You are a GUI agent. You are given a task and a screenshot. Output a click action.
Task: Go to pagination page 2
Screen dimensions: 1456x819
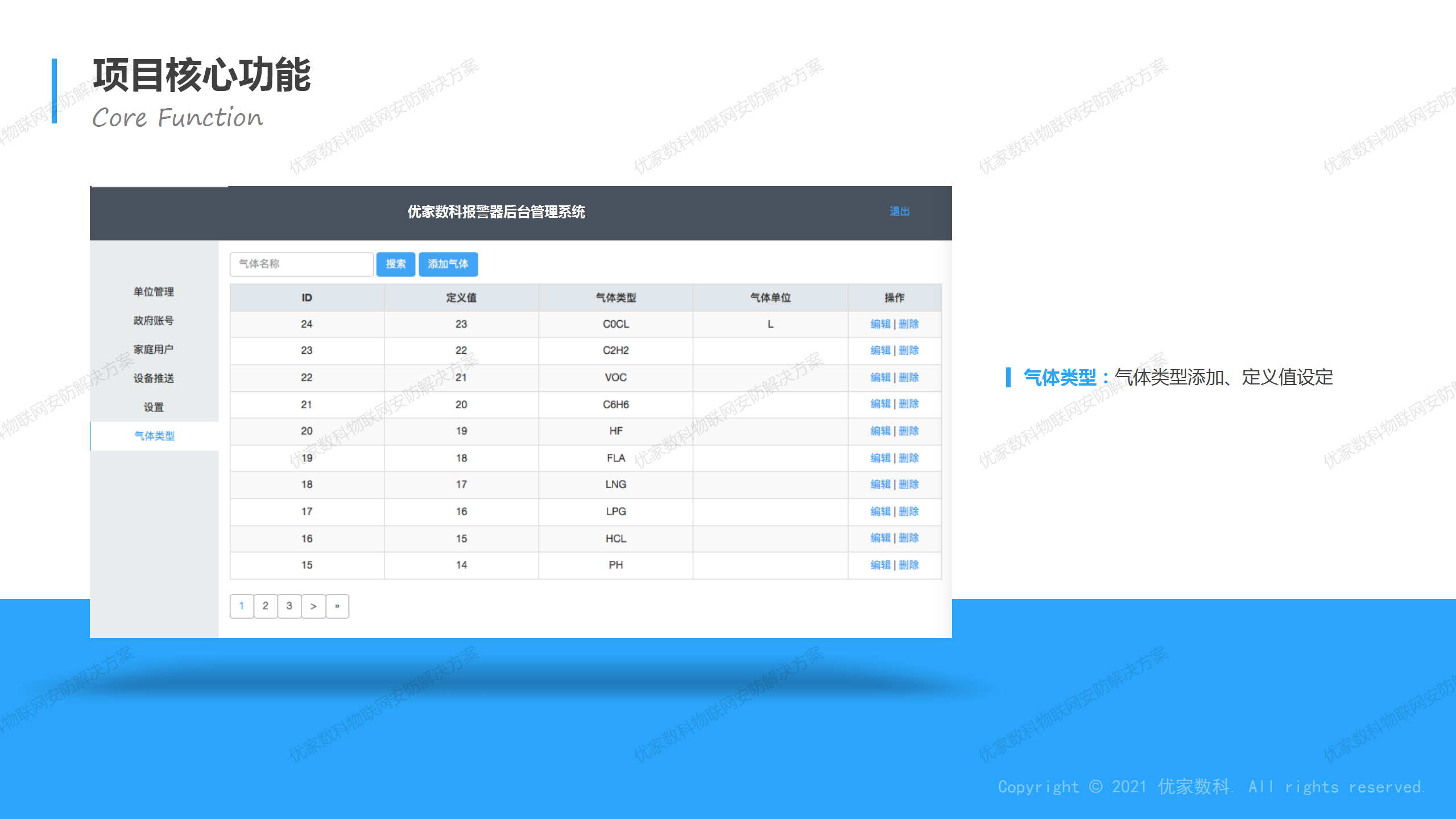[x=266, y=606]
